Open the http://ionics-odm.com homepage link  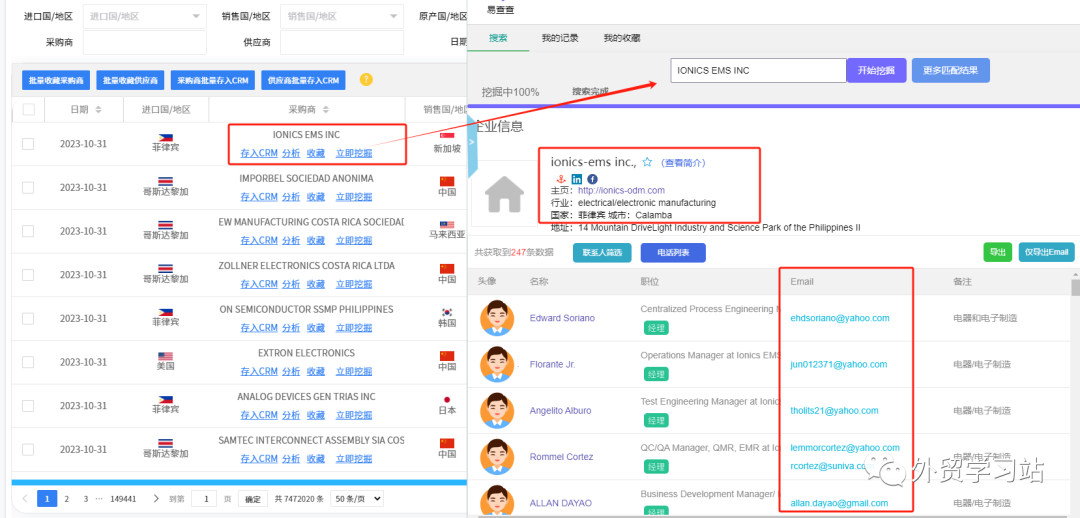pos(621,190)
